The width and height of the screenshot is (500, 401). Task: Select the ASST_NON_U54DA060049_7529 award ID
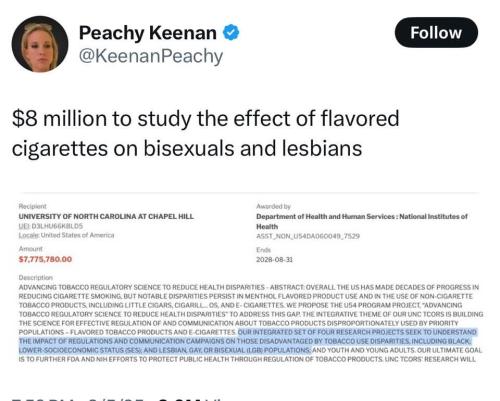click(x=308, y=236)
